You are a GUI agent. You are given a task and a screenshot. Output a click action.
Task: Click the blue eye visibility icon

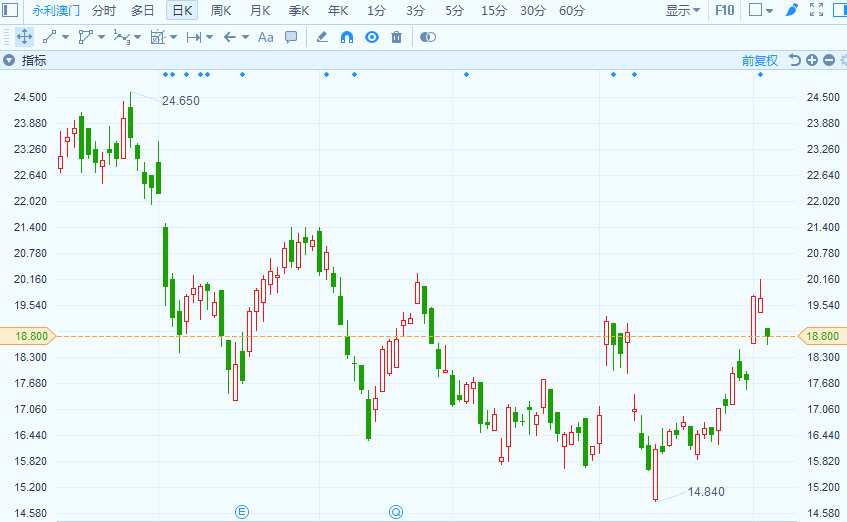coord(372,37)
